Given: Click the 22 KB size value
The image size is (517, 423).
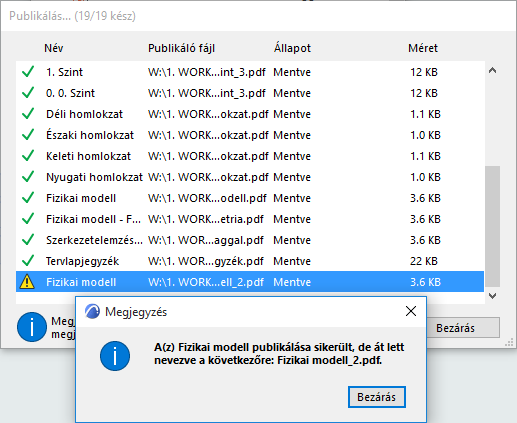Looking at the screenshot, I should tap(424, 261).
